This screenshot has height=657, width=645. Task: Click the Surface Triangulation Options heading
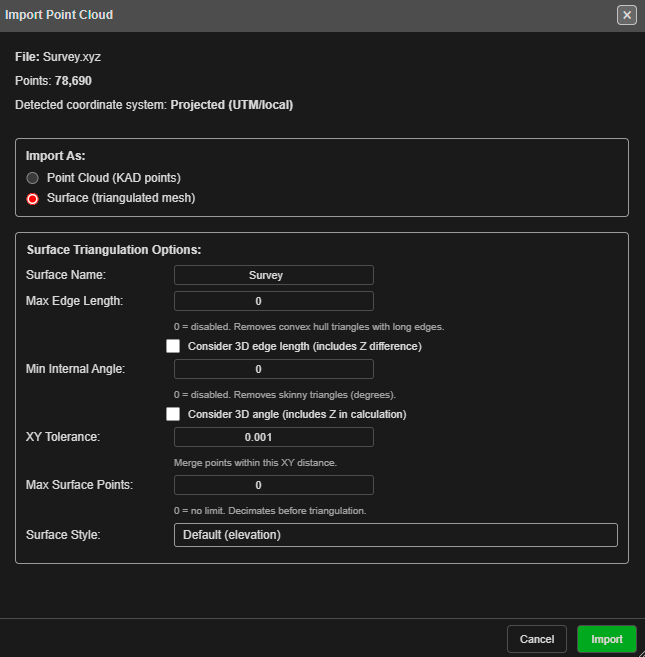pos(114,250)
